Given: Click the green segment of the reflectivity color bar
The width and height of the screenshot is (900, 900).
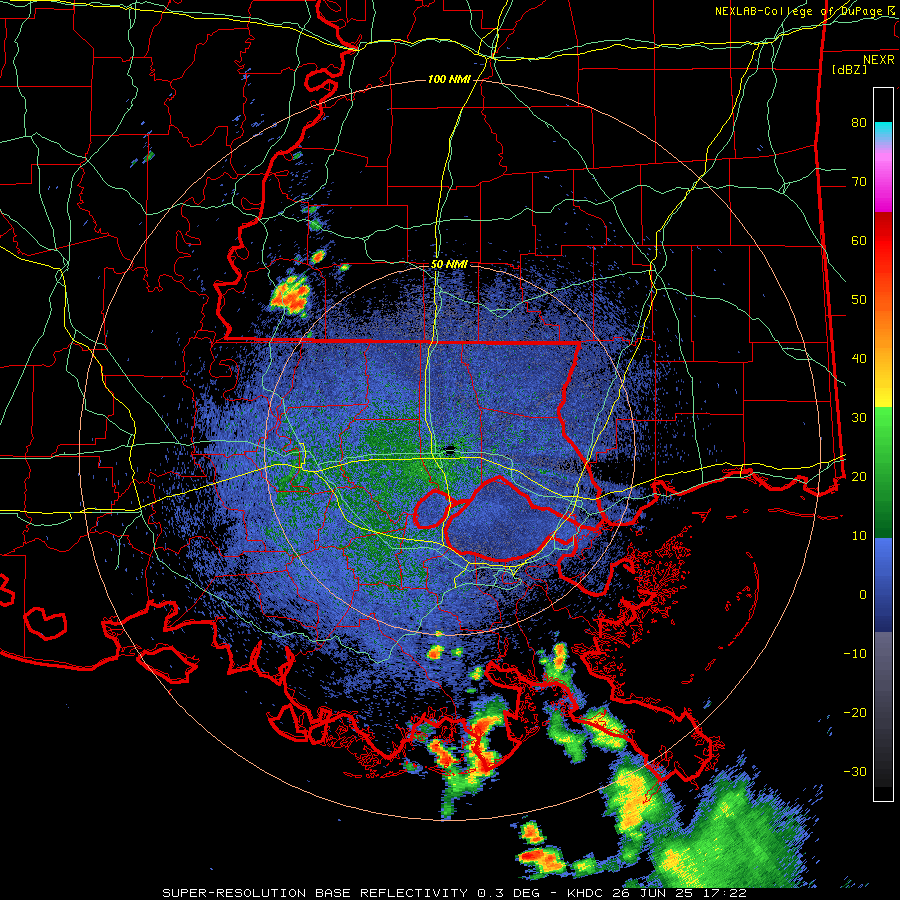Looking at the screenshot, I should pyautogui.click(x=883, y=472).
